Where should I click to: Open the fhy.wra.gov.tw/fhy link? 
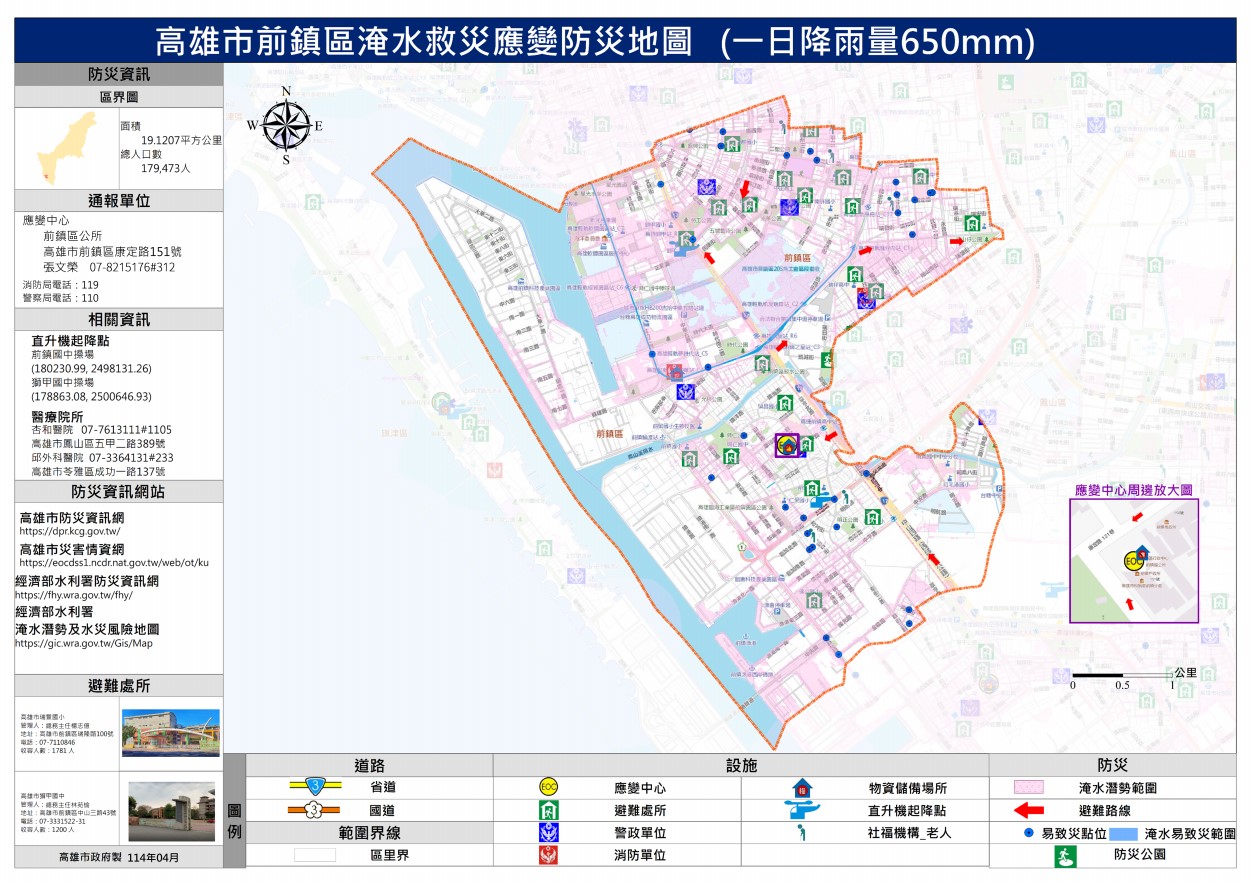(74, 595)
